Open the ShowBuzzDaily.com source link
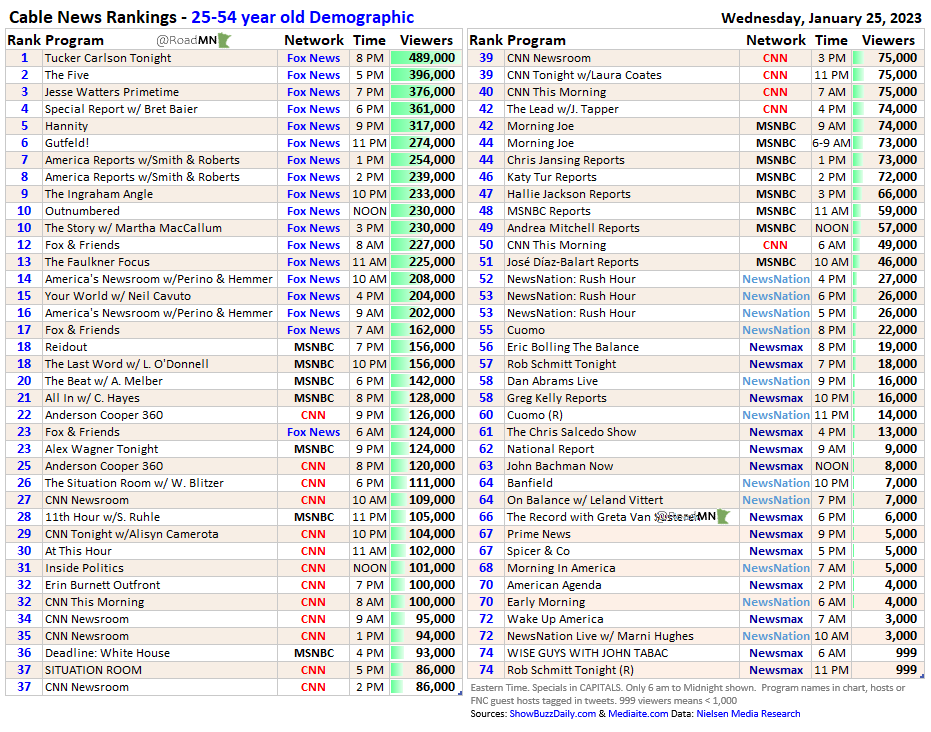Screen dimensions: 931x732 [552, 714]
